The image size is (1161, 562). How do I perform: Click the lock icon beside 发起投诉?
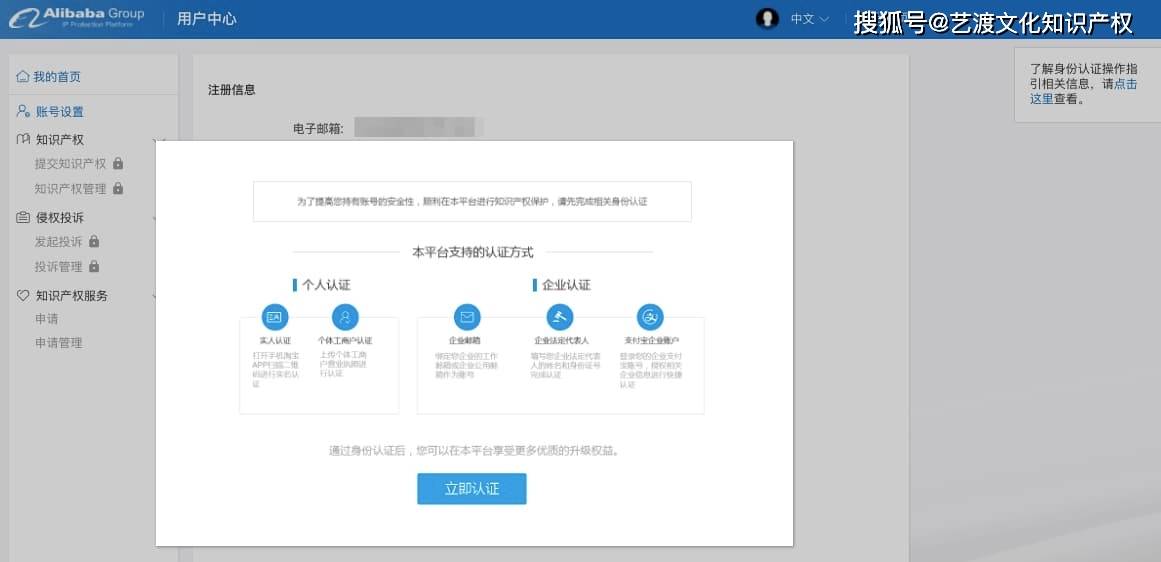(94, 241)
